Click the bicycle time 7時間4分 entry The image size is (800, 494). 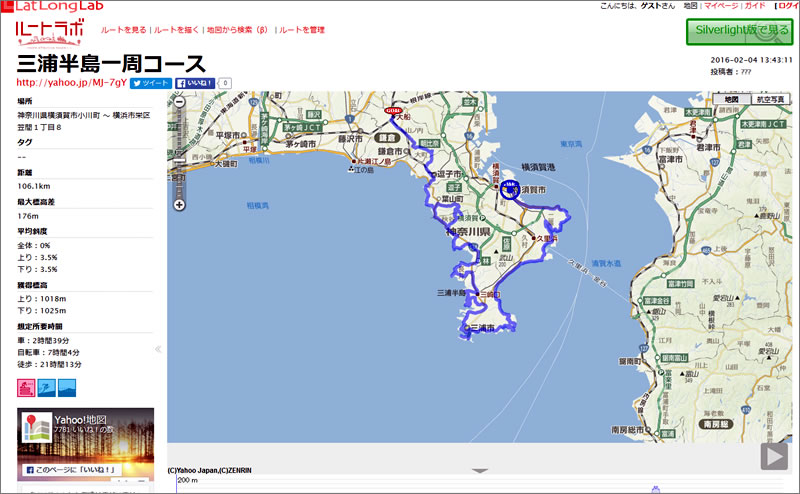pyautogui.click(x=48, y=353)
